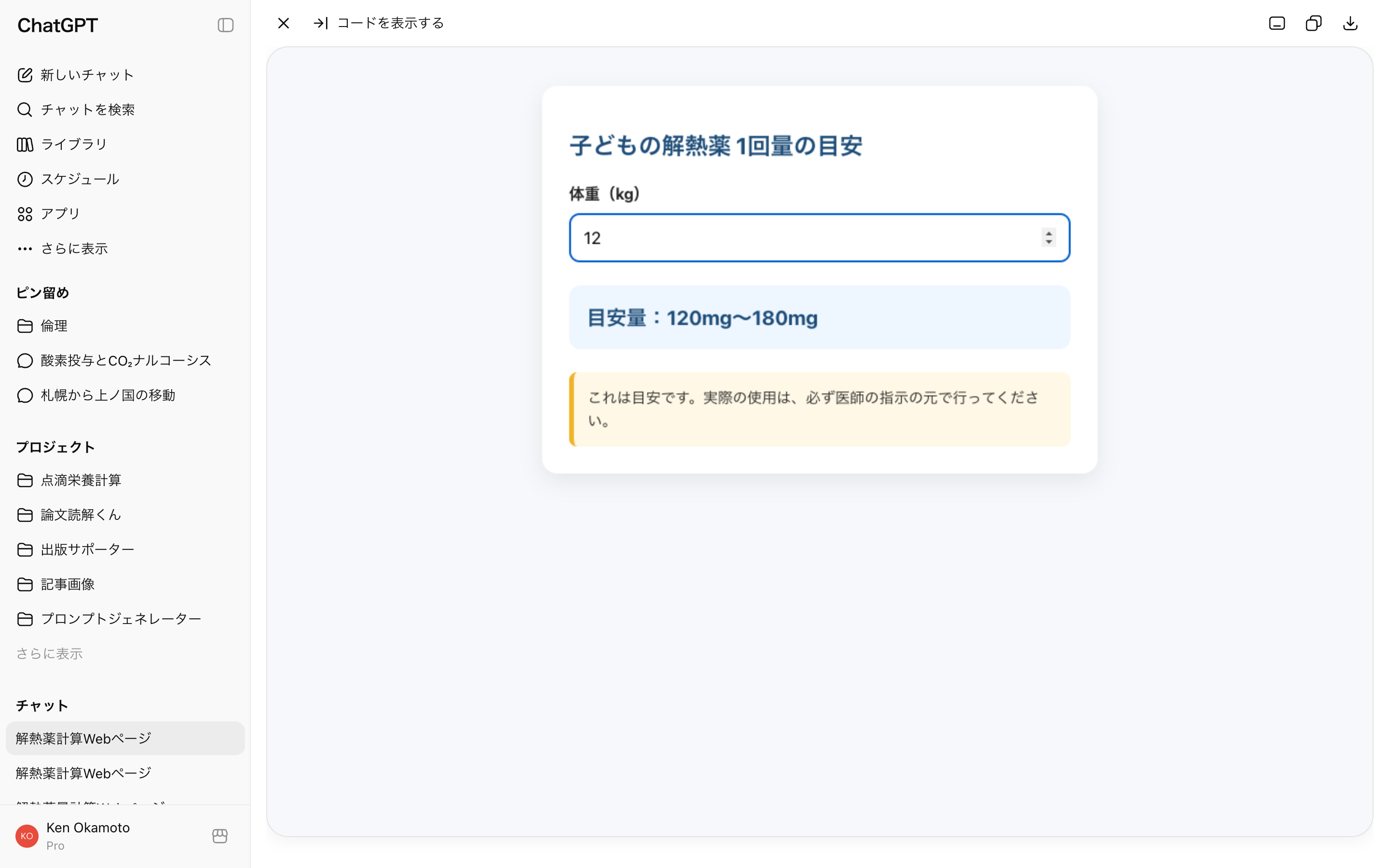This screenshot has width=1389, height=868.
Task: Open the プロンプトジェネレーター project
Action: tap(125, 619)
